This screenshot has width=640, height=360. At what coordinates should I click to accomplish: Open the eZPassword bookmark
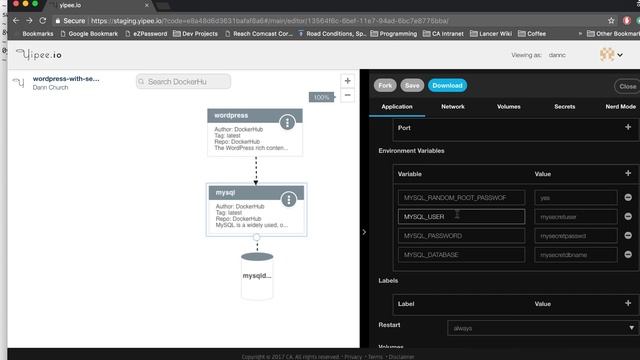click(146, 33)
